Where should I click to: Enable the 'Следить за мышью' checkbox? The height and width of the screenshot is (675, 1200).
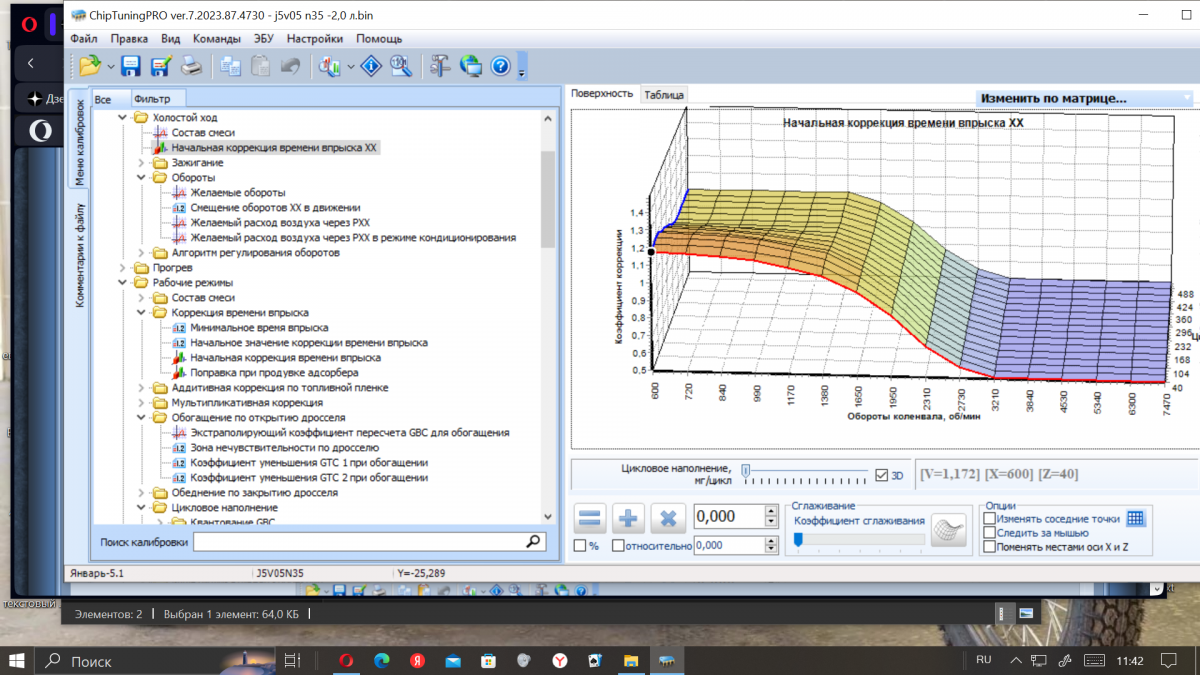pos(990,533)
